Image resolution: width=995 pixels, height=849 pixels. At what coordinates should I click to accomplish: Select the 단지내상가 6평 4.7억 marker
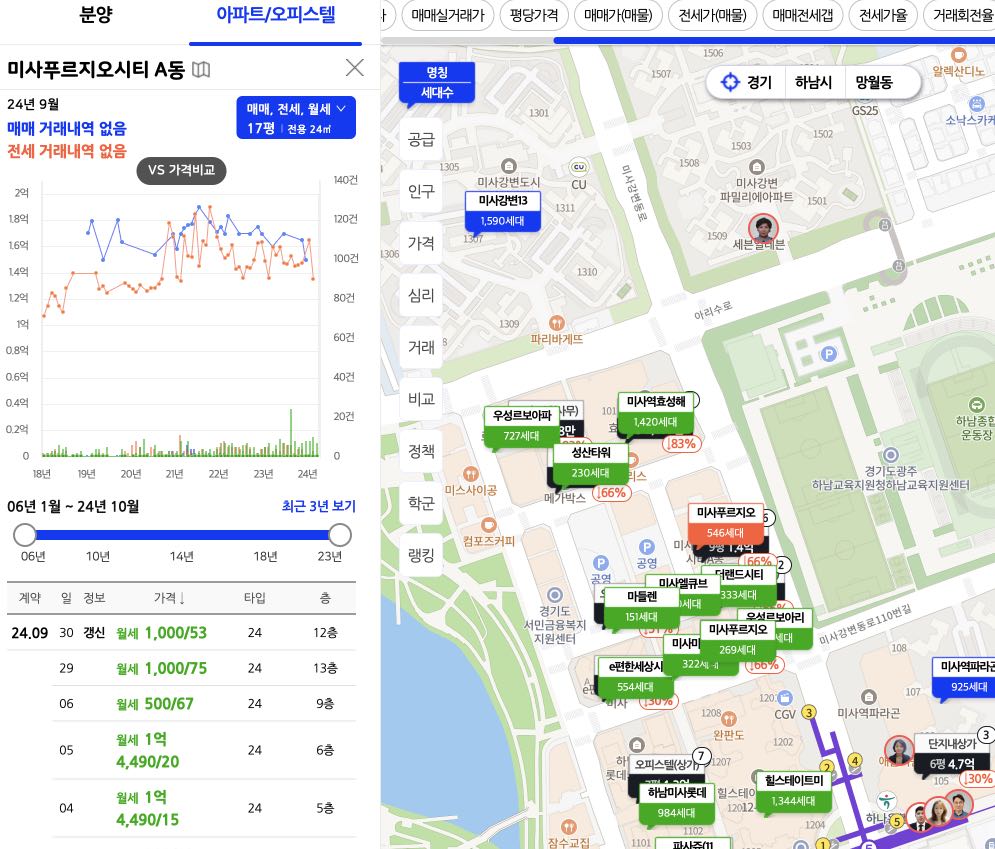click(952, 754)
